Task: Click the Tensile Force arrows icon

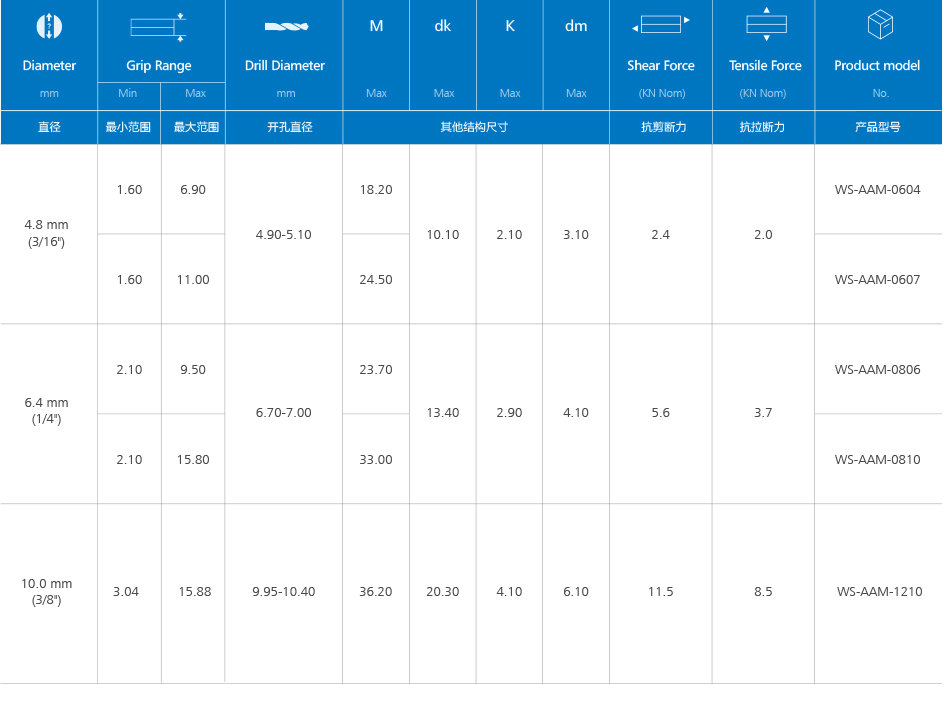Action: [x=766, y=24]
